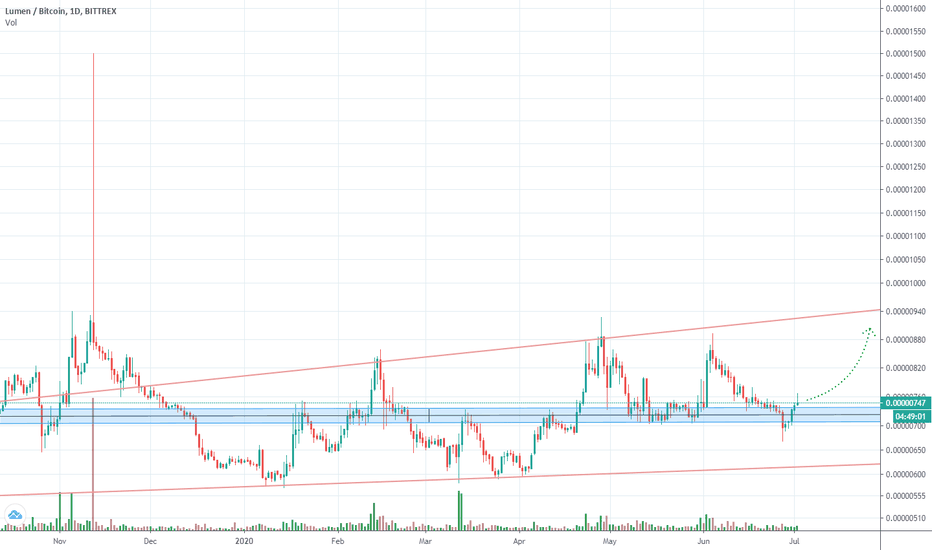This screenshot has height=550, width=932.
Task: Click the Jun date axis label
Action: pyautogui.click(x=704, y=541)
